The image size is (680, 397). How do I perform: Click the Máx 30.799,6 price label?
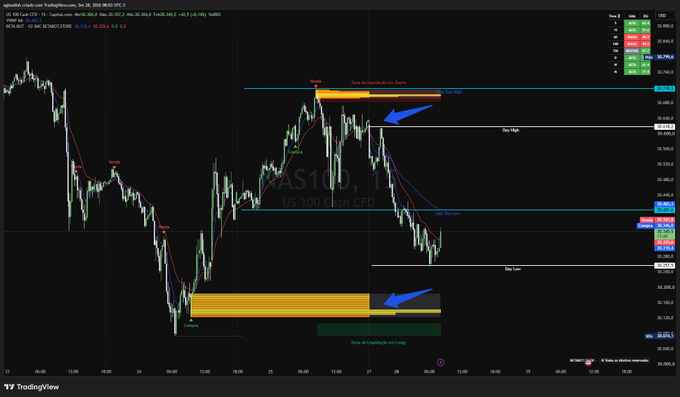[659, 57]
